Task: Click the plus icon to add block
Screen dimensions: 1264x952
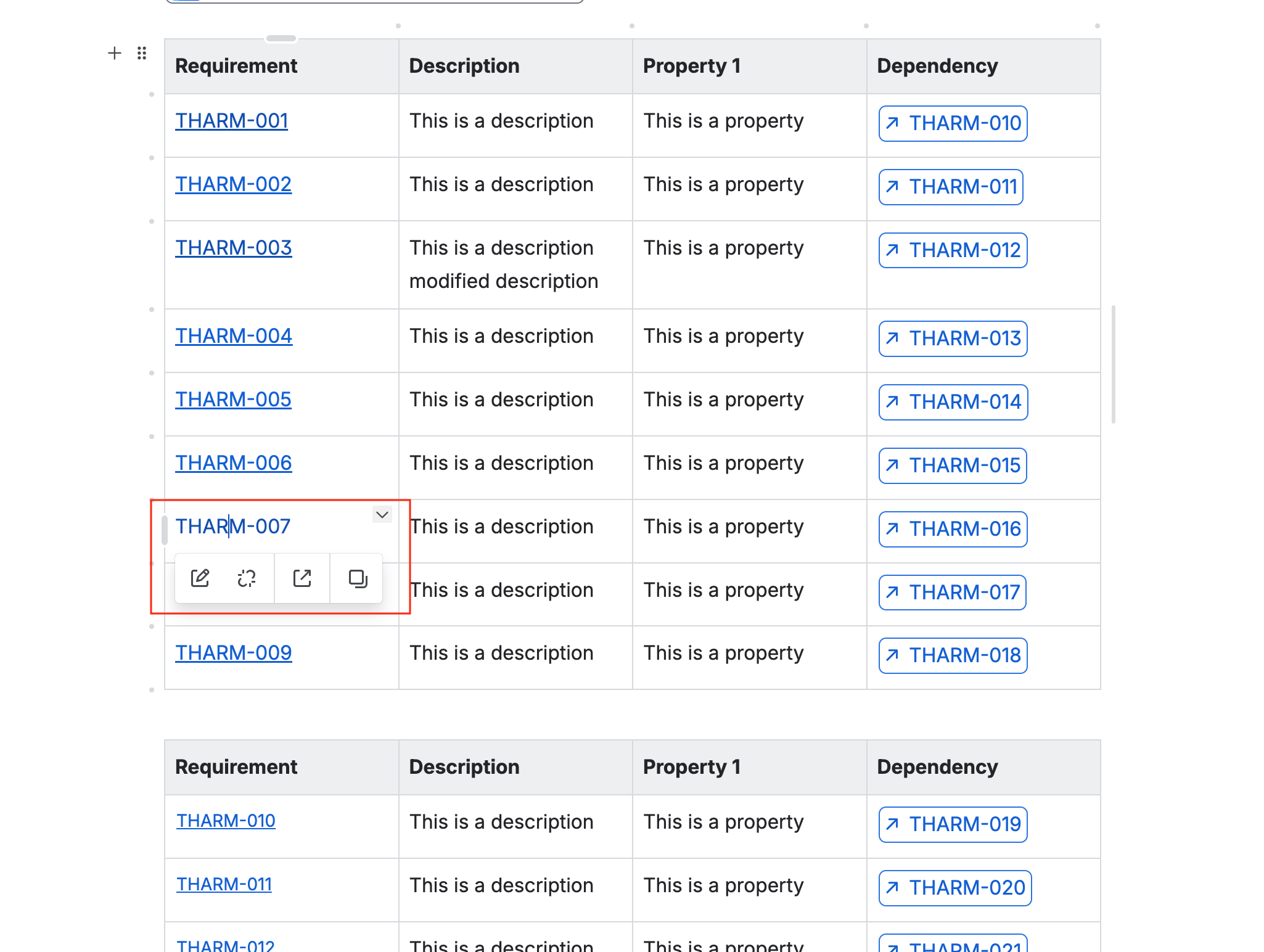Action: (x=114, y=53)
